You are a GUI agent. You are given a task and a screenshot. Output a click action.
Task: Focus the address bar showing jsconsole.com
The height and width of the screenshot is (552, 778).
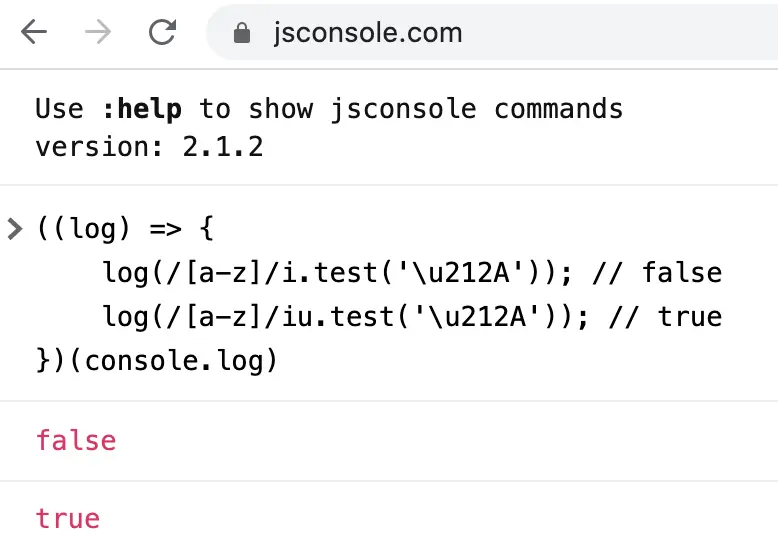click(x=491, y=33)
